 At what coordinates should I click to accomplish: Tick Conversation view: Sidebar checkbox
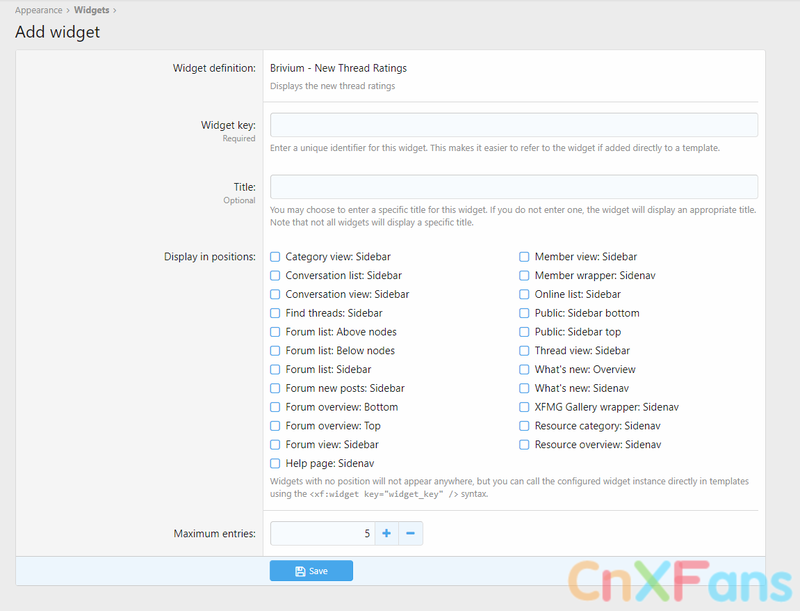[275, 294]
